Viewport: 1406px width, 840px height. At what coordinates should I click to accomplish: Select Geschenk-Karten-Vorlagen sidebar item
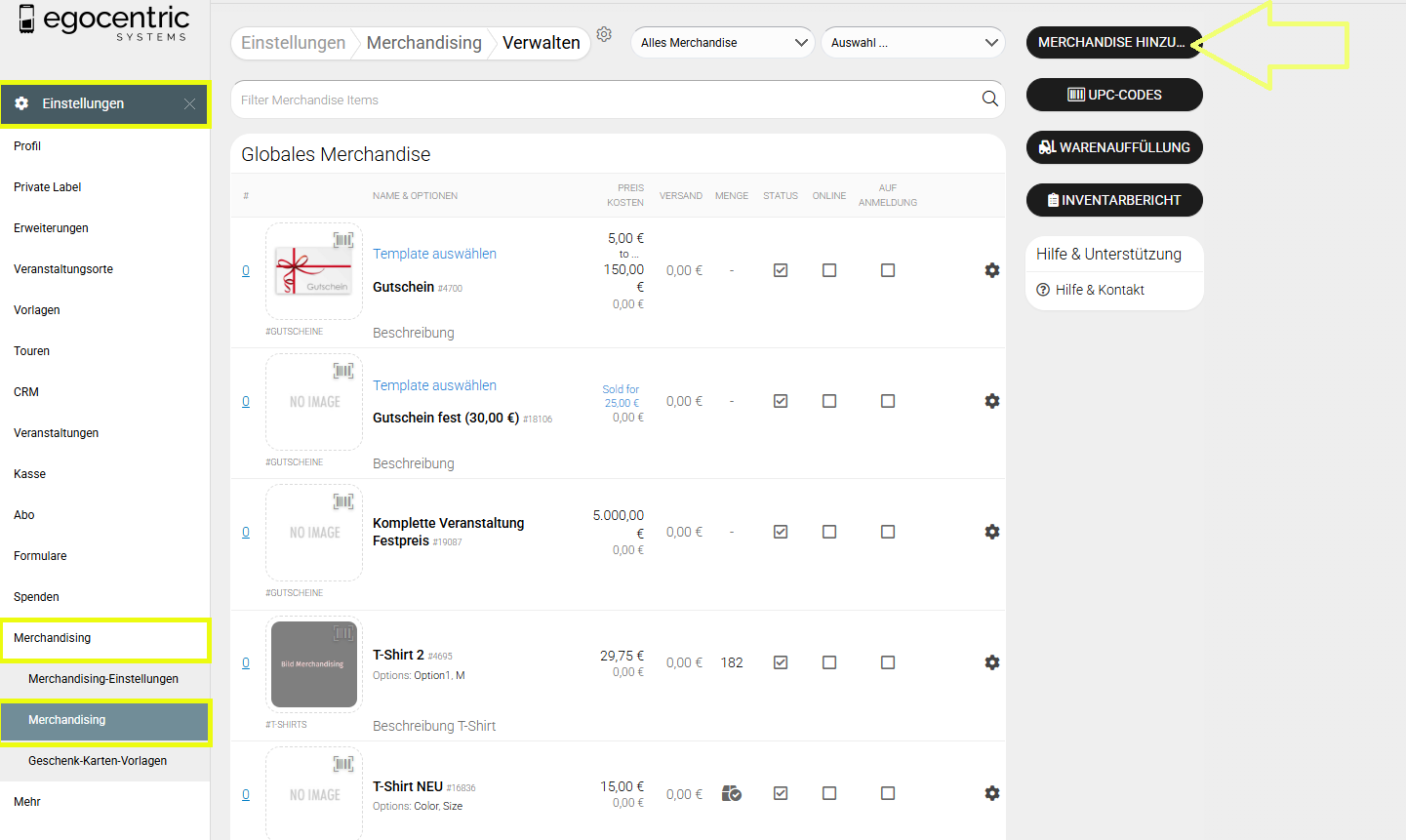(x=98, y=761)
